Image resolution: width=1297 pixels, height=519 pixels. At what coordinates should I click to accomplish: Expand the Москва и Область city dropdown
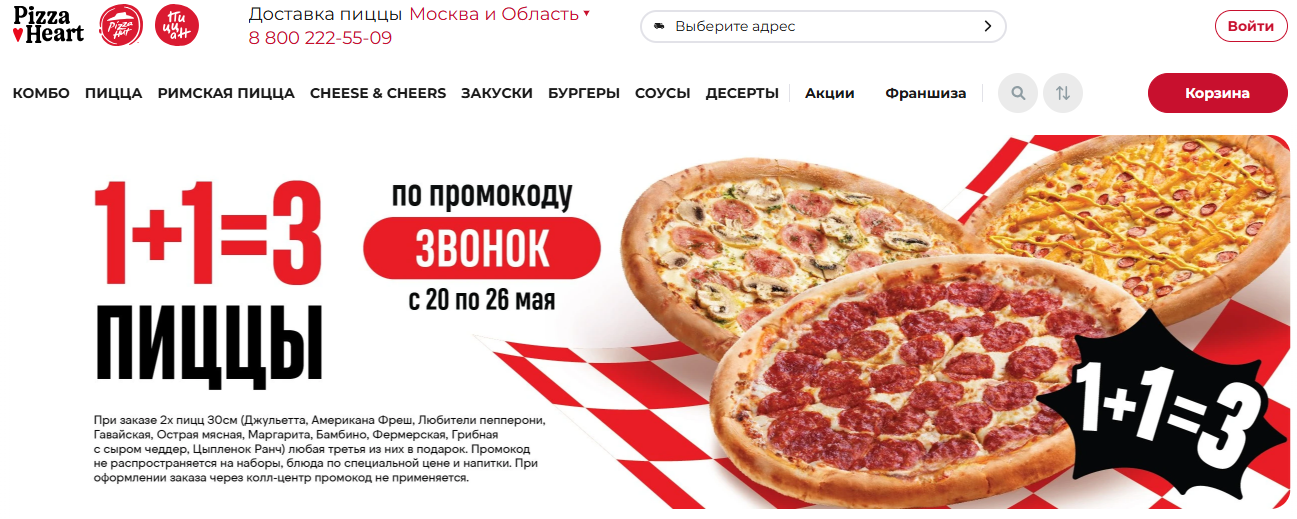point(500,14)
